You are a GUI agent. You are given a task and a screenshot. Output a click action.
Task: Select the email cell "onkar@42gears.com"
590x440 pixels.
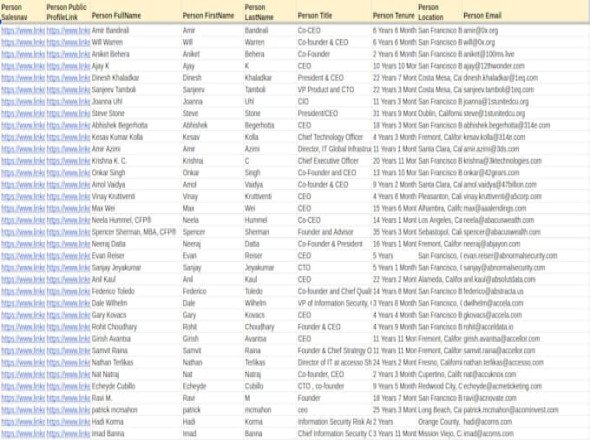click(x=491, y=173)
